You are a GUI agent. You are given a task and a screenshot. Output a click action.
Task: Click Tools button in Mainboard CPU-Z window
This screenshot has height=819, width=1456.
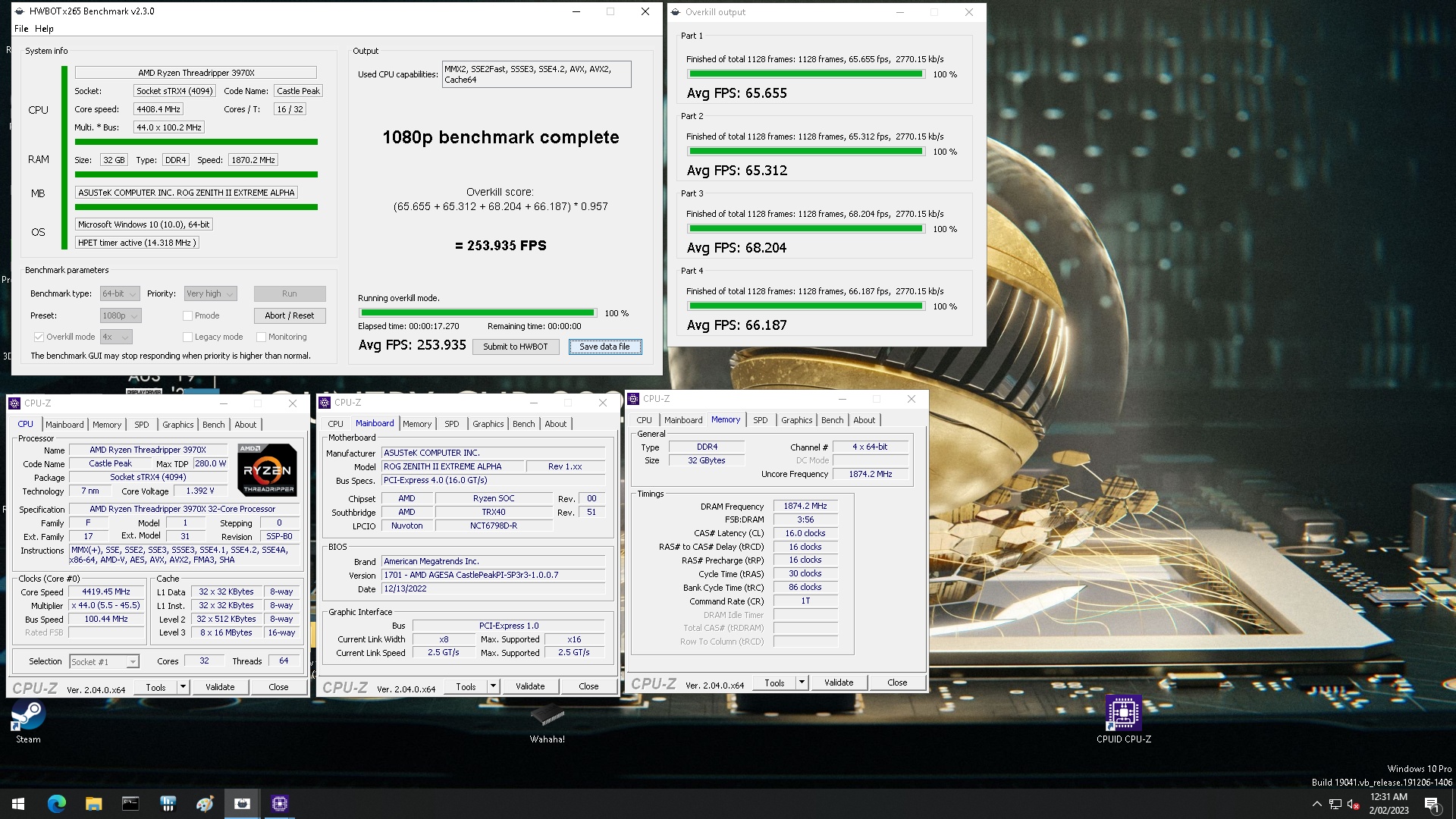pyautogui.click(x=466, y=686)
